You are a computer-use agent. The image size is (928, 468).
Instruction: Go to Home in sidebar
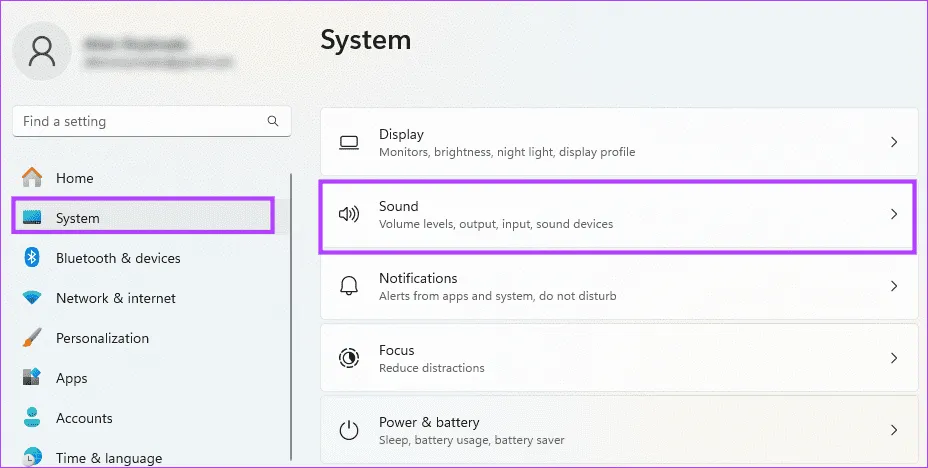74,178
